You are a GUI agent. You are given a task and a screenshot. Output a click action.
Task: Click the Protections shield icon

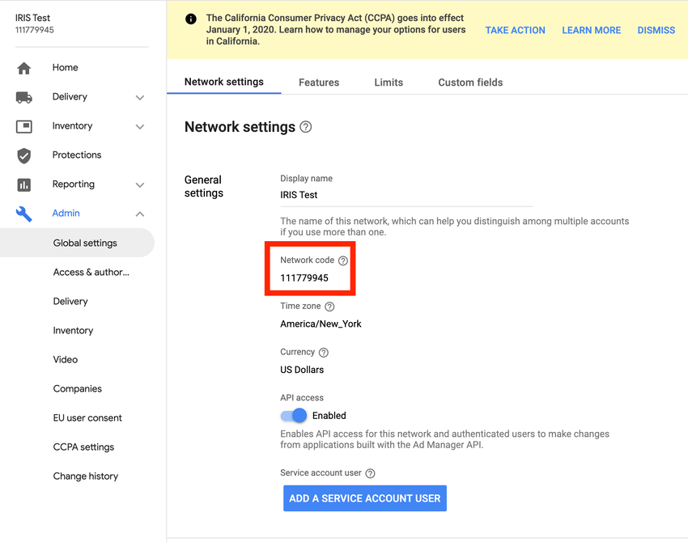tap(24, 155)
